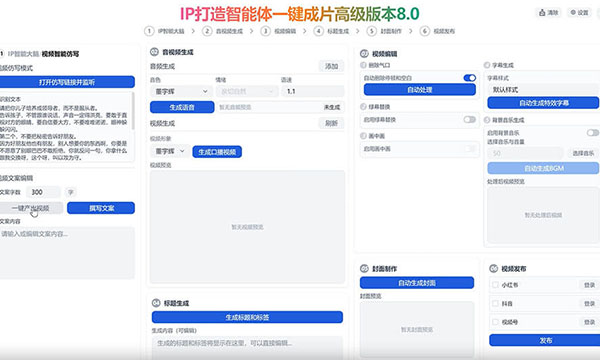
Task: Enable the 启用绿幕替换 switch
Action: click(x=470, y=119)
